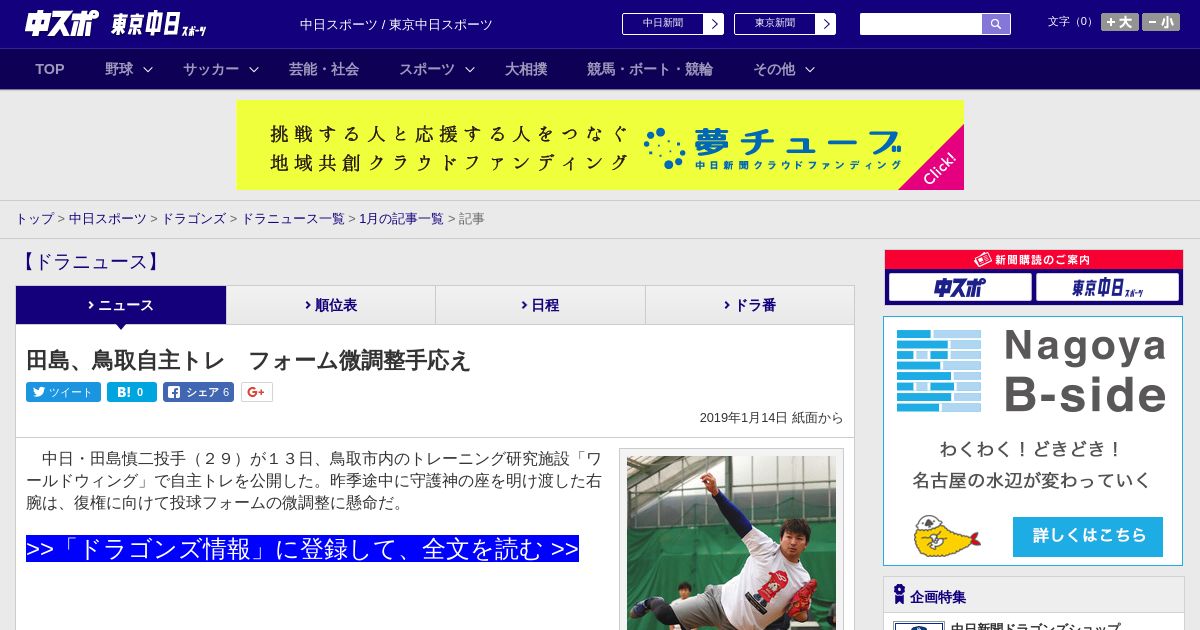1200x630 pixels.
Task: Switch to 順位表 tab
Action: point(331,305)
